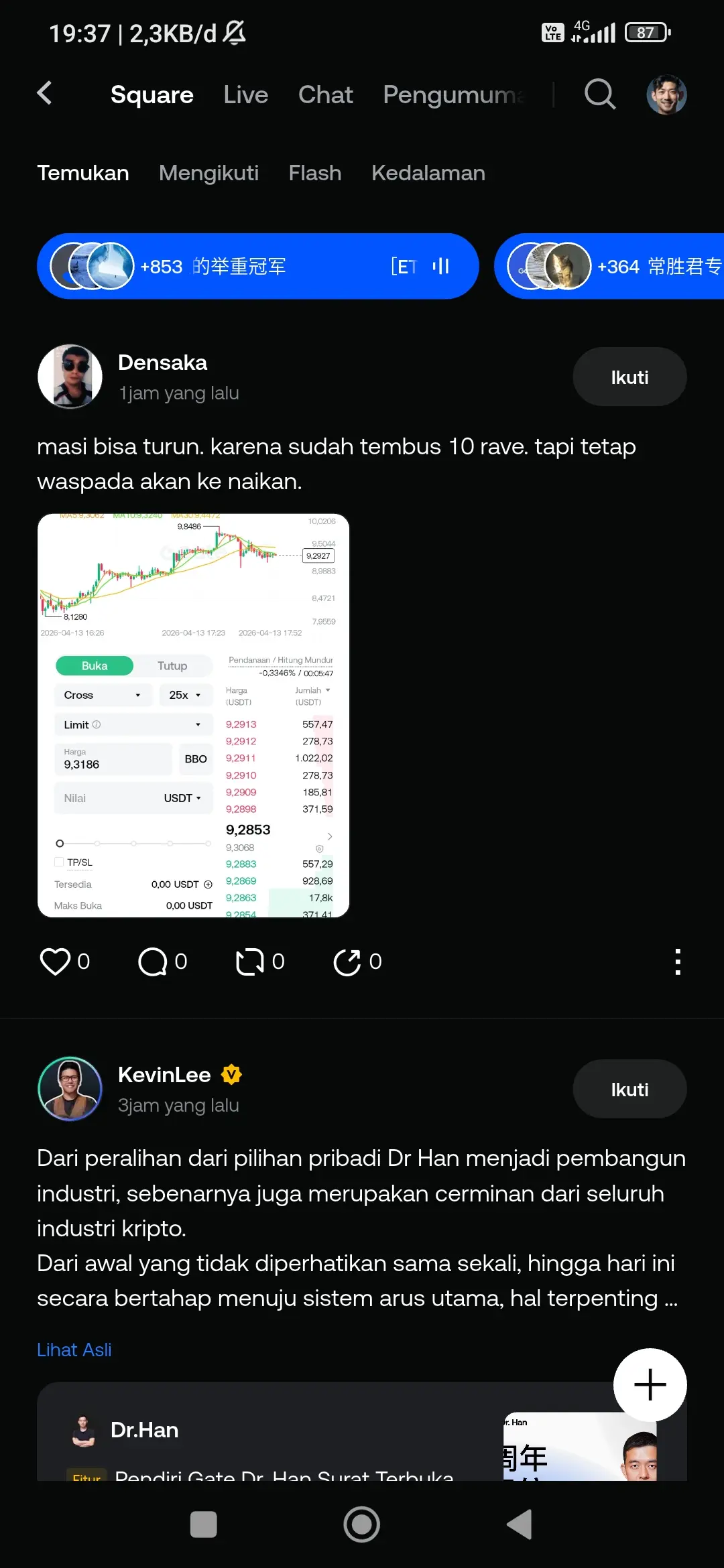Image resolution: width=724 pixels, height=1568 pixels.
Task: Open Densaka's profile picture
Action: tap(70, 377)
